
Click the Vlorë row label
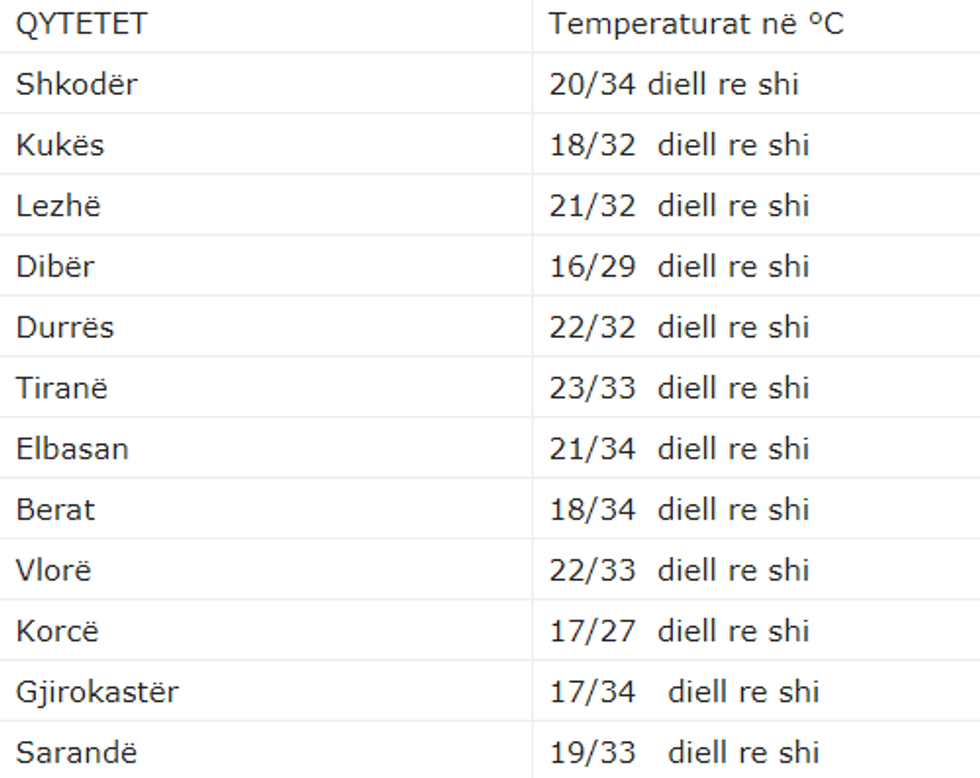(x=53, y=570)
